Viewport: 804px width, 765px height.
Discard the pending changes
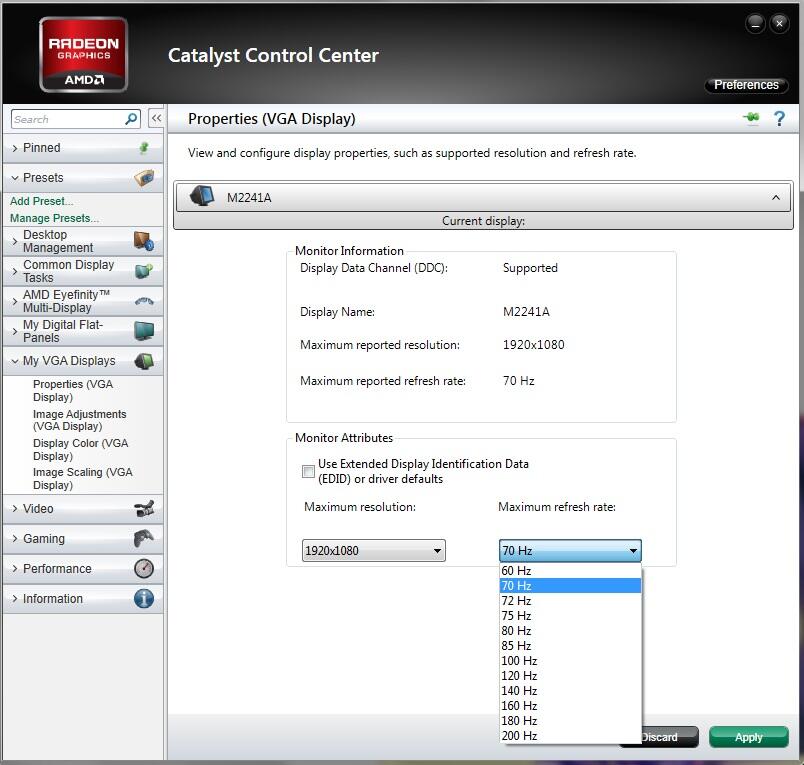point(670,737)
